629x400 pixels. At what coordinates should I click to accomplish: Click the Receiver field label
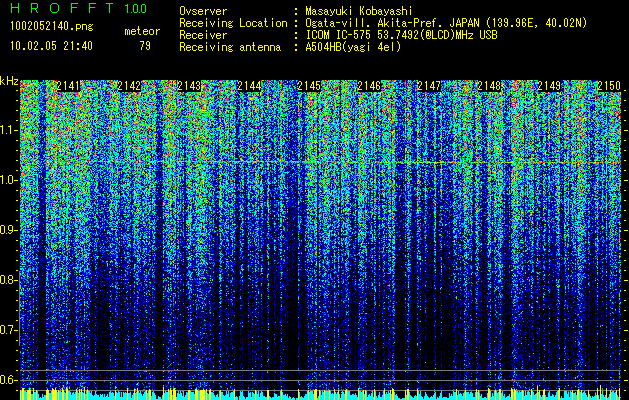click(203, 35)
